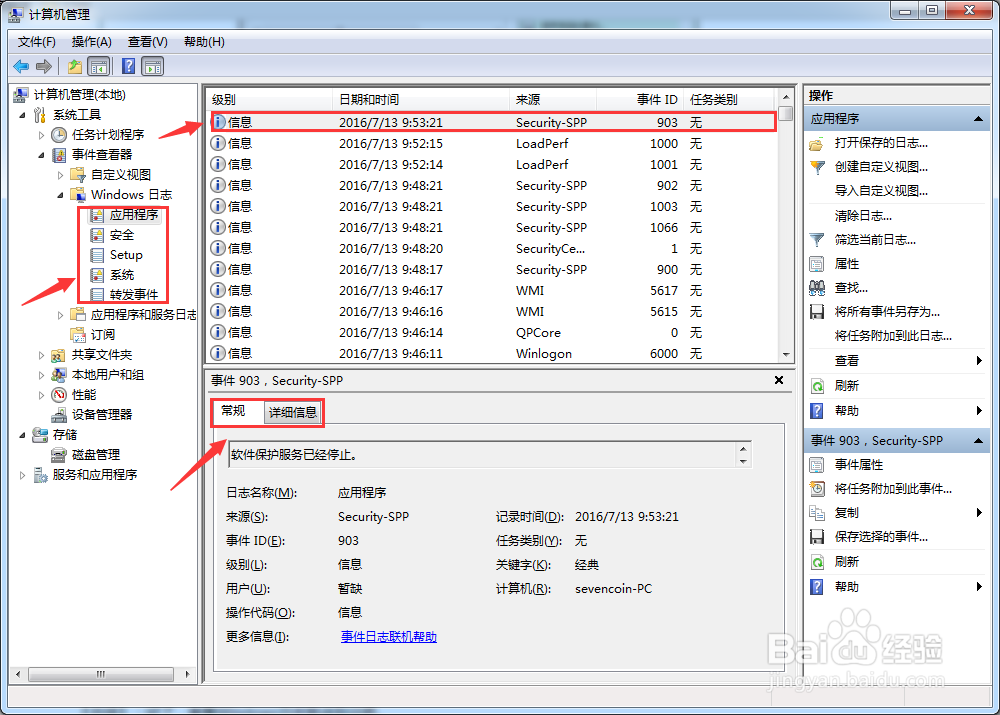1000x715 pixels.
Task: Select the 创建自定义视图 filter icon
Action: point(817,166)
